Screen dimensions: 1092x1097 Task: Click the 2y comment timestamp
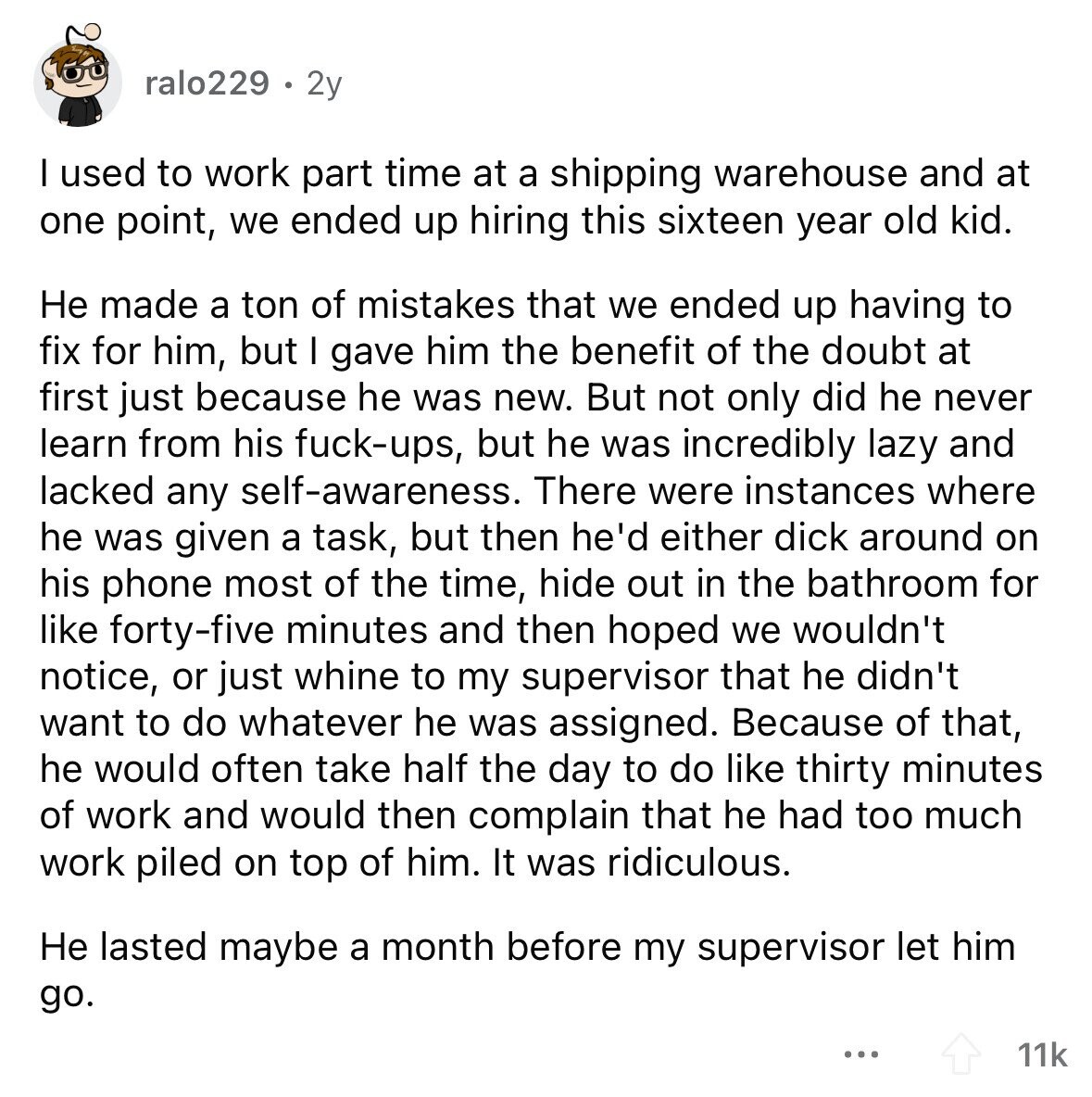pos(324,85)
